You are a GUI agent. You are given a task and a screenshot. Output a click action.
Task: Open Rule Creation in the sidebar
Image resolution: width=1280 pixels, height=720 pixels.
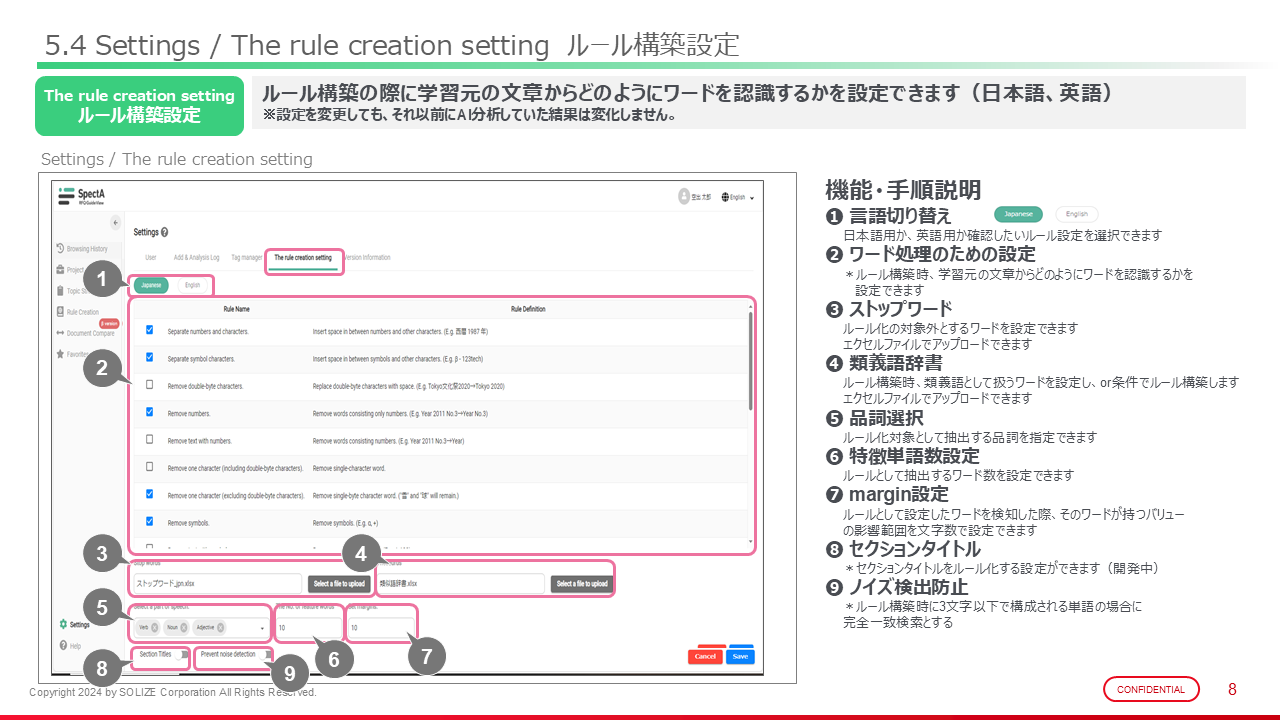(82, 311)
